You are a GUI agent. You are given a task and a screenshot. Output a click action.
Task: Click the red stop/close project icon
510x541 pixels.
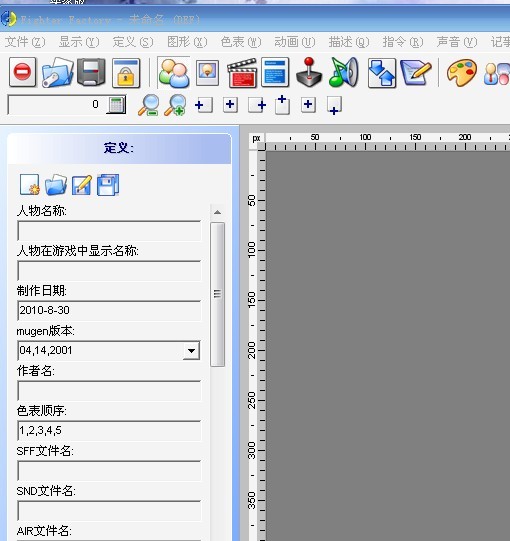coord(22,72)
